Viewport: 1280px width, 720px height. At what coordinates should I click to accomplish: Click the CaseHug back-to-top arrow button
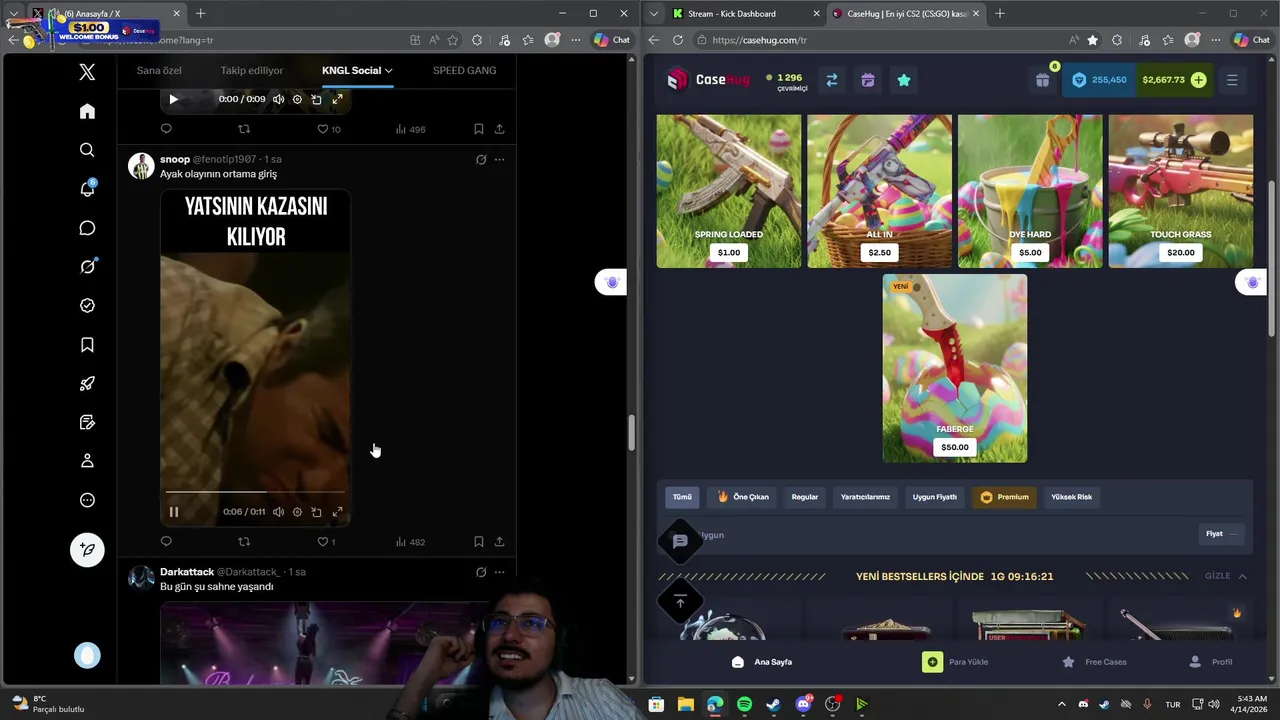pyautogui.click(x=680, y=602)
